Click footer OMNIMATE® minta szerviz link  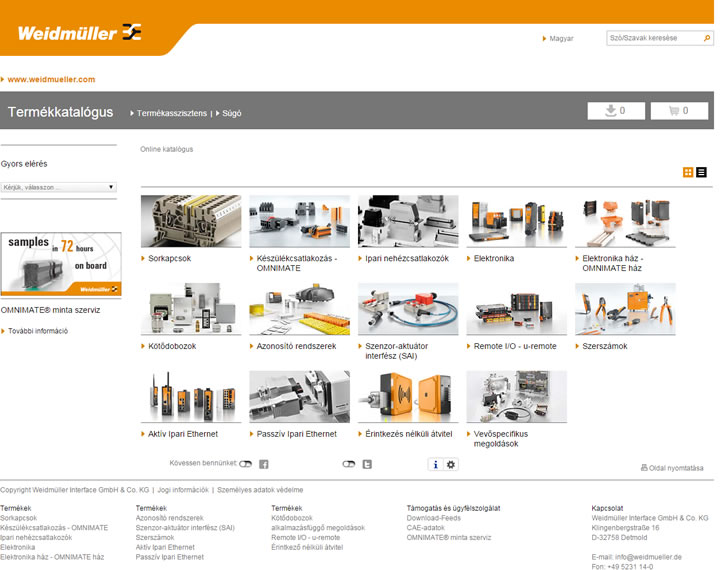449,537
